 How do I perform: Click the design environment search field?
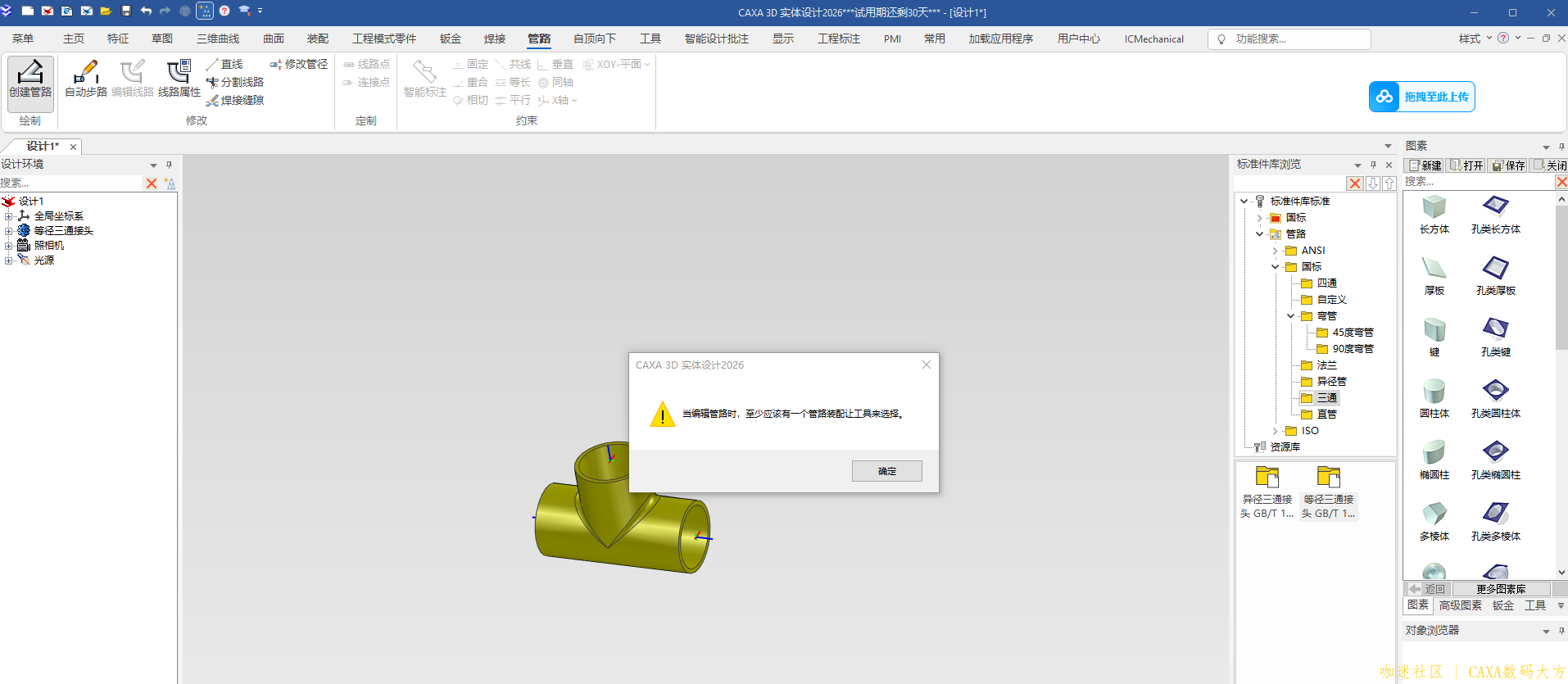[x=71, y=183]
